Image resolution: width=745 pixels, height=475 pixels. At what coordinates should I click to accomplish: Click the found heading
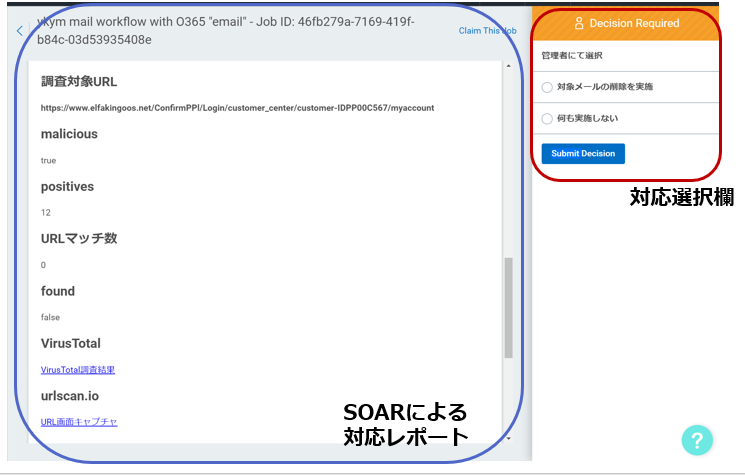(x=58, y=291)
